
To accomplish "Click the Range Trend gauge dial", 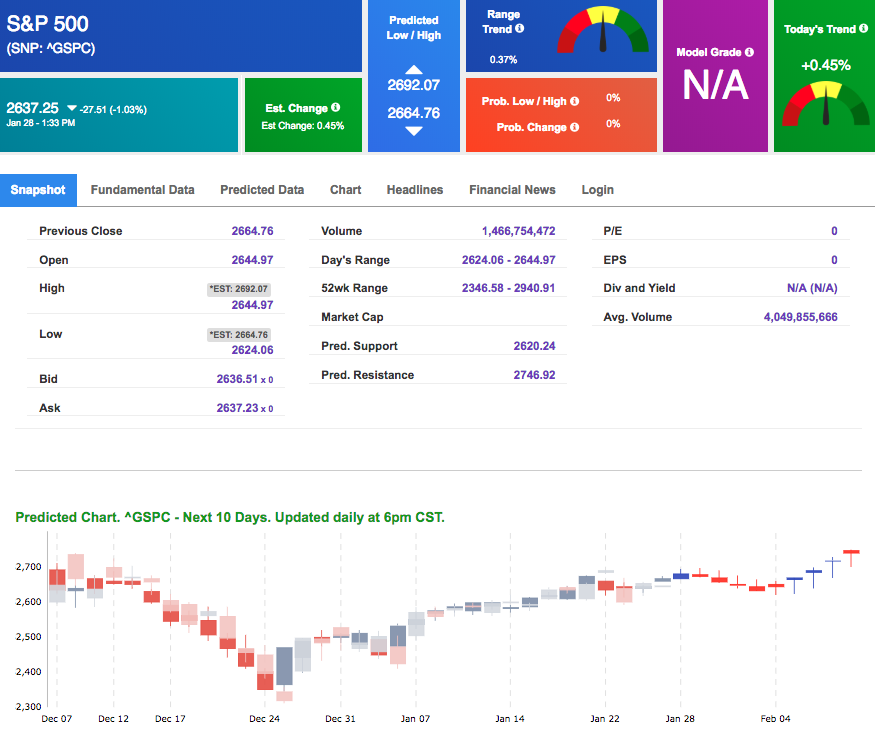I will (603, 30).
